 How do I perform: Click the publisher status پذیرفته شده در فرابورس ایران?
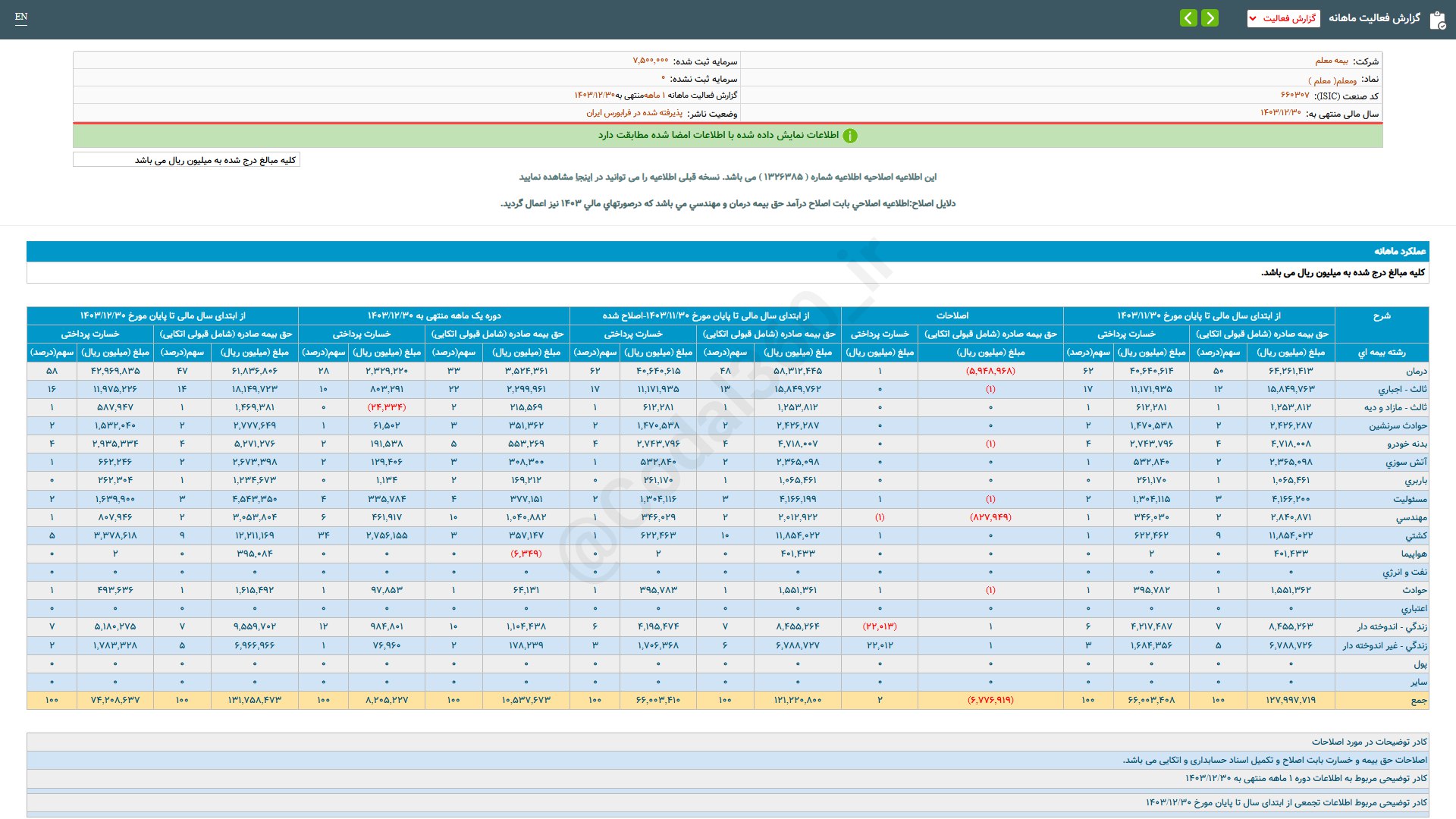click(x=634, y=113)
